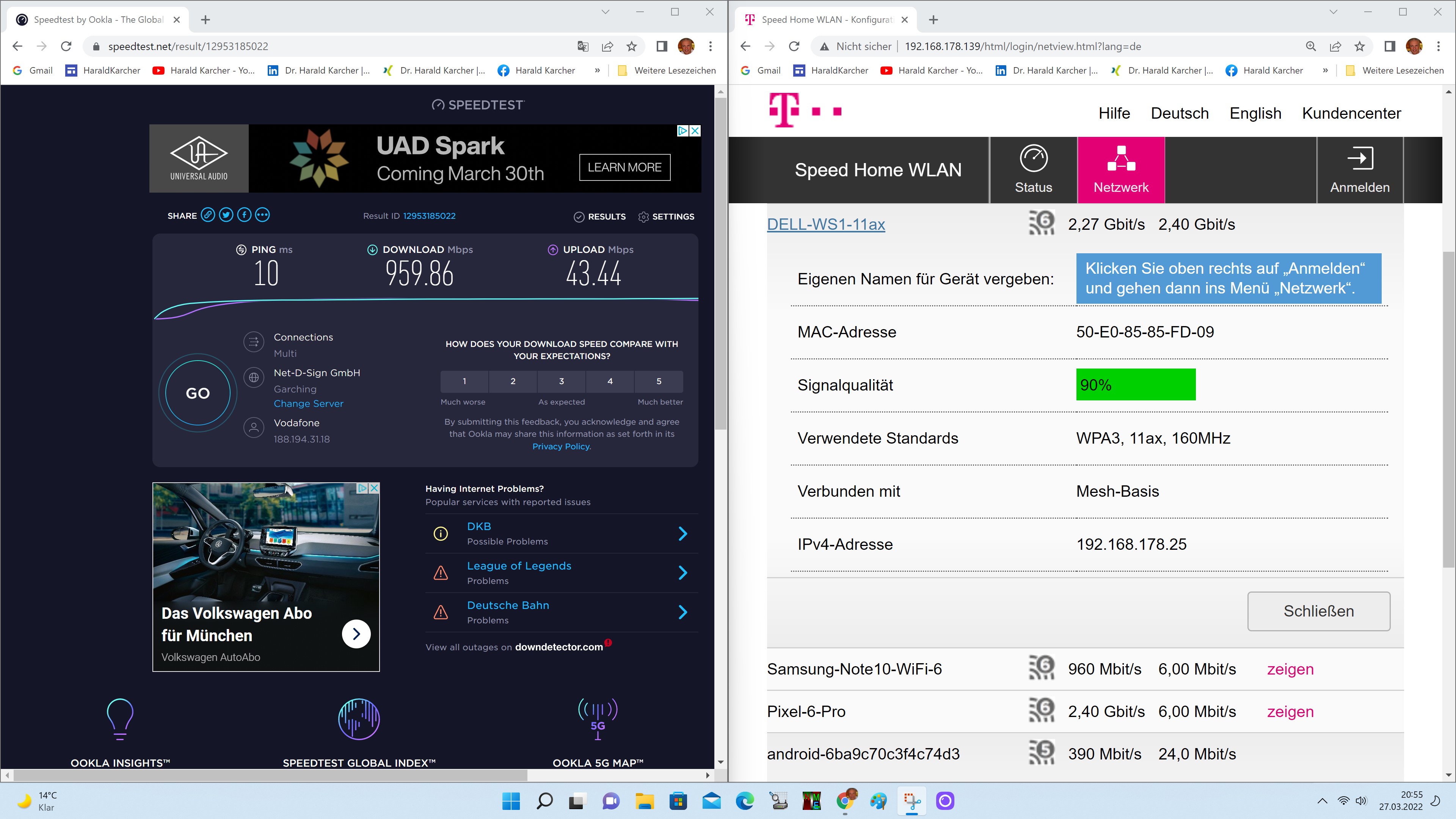Click the Facebook share icon
This screenshot has height=819, width=1456.
pos(244,215)
